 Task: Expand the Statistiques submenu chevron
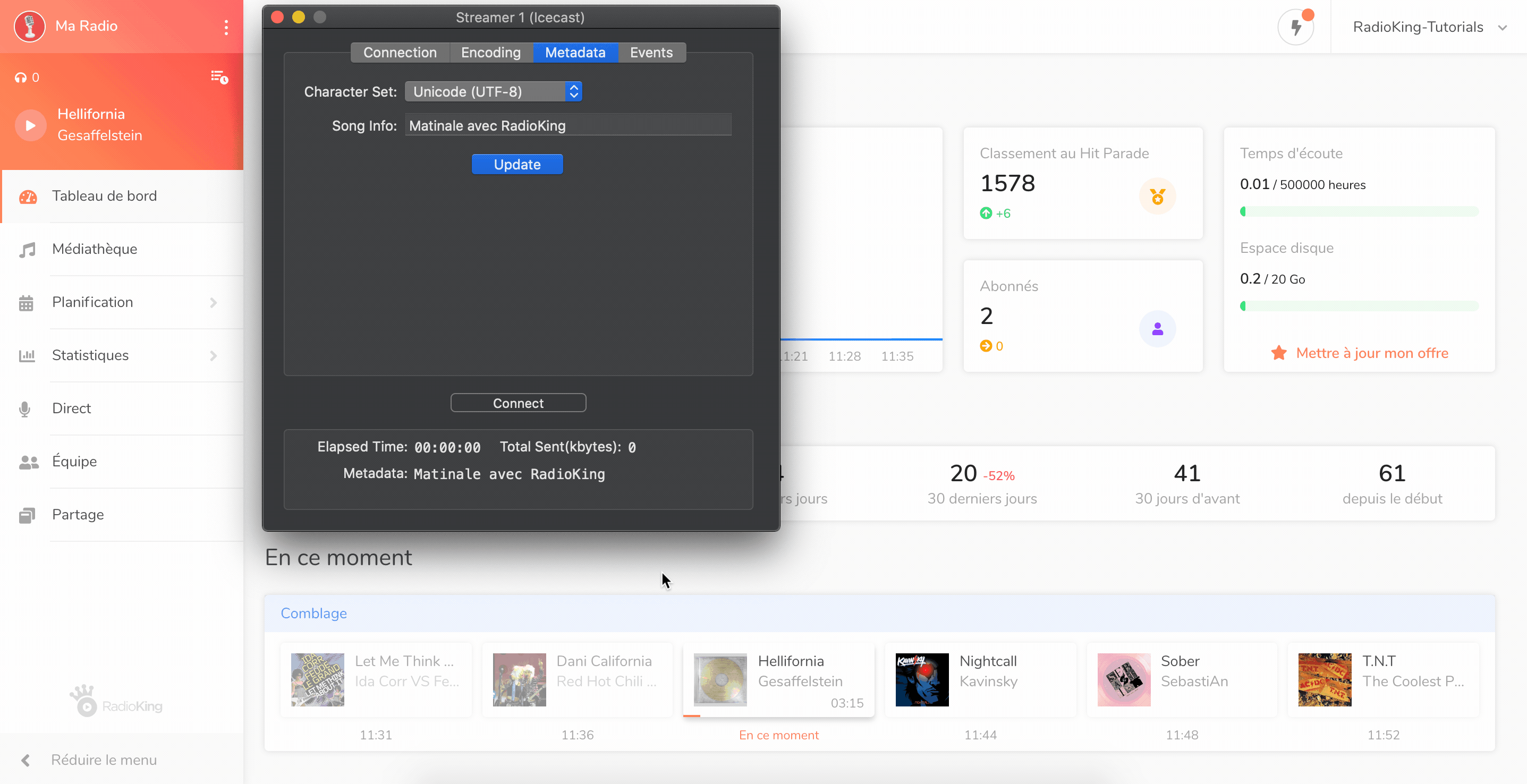(x=214, y=355)
